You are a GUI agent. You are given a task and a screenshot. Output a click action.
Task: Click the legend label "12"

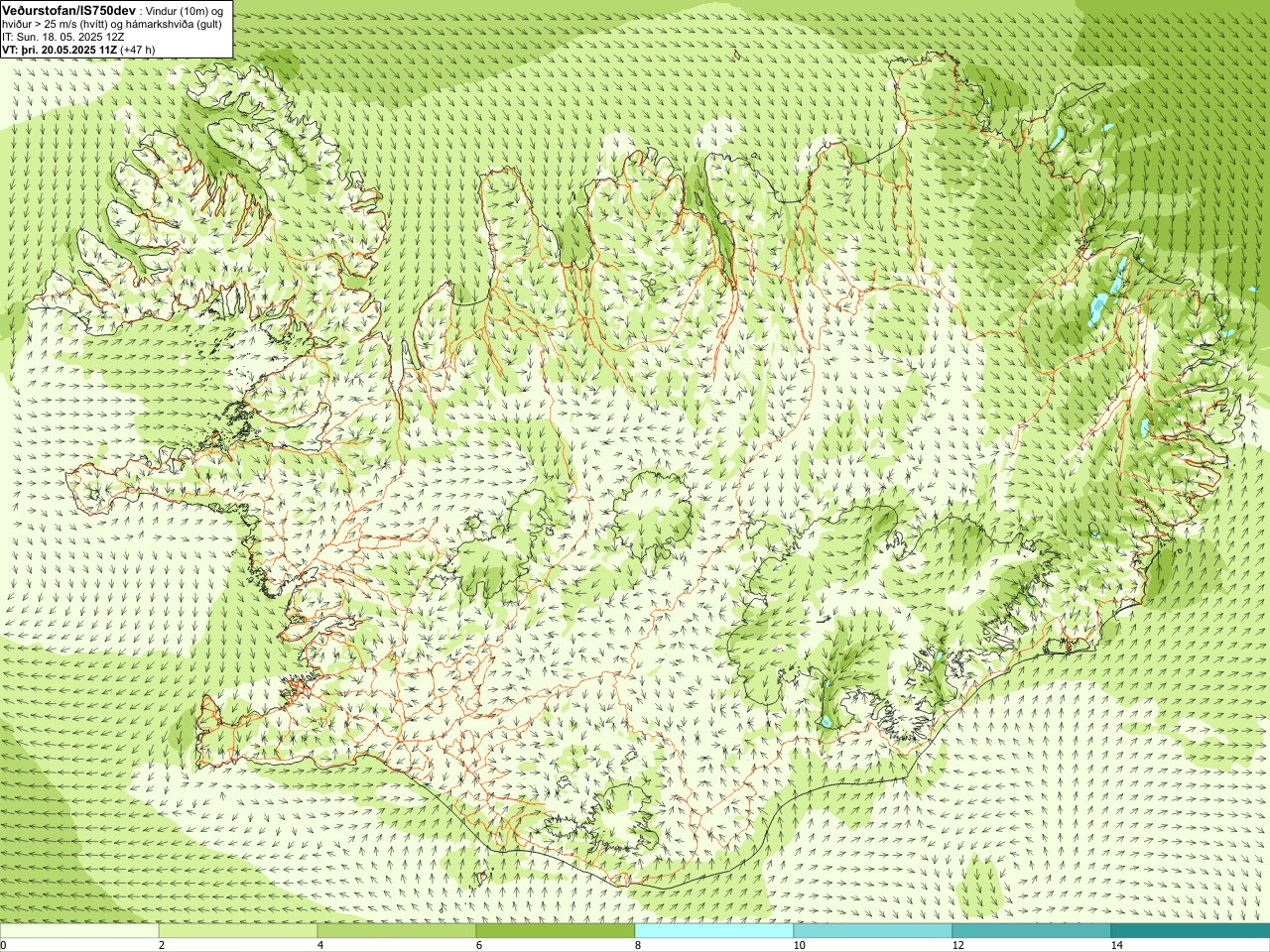point(957,945)
